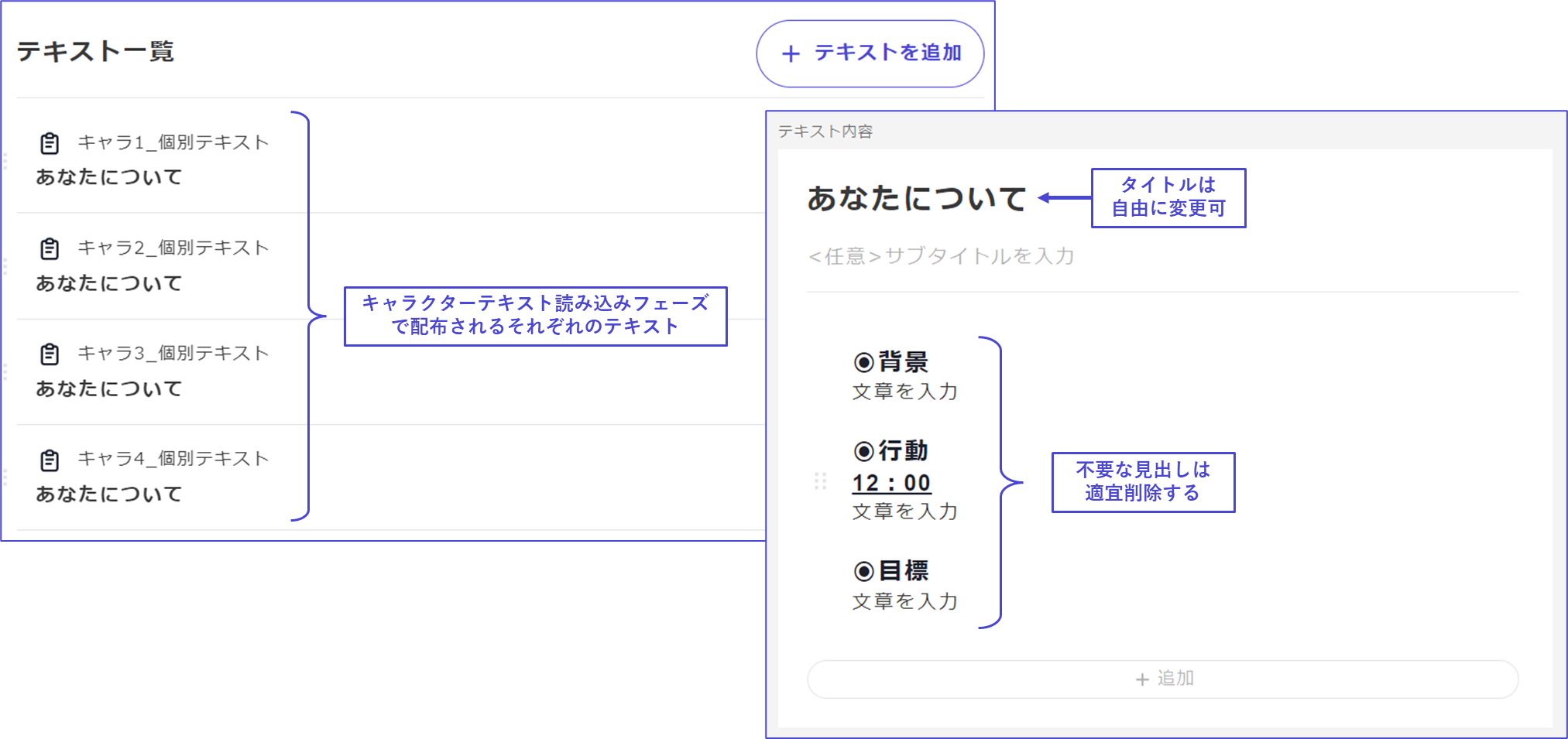Click clipboard icon for キャラ3_個別テキスト
Image resolution: width=1568 pixels, height=739 pixels.
(50, 354)
